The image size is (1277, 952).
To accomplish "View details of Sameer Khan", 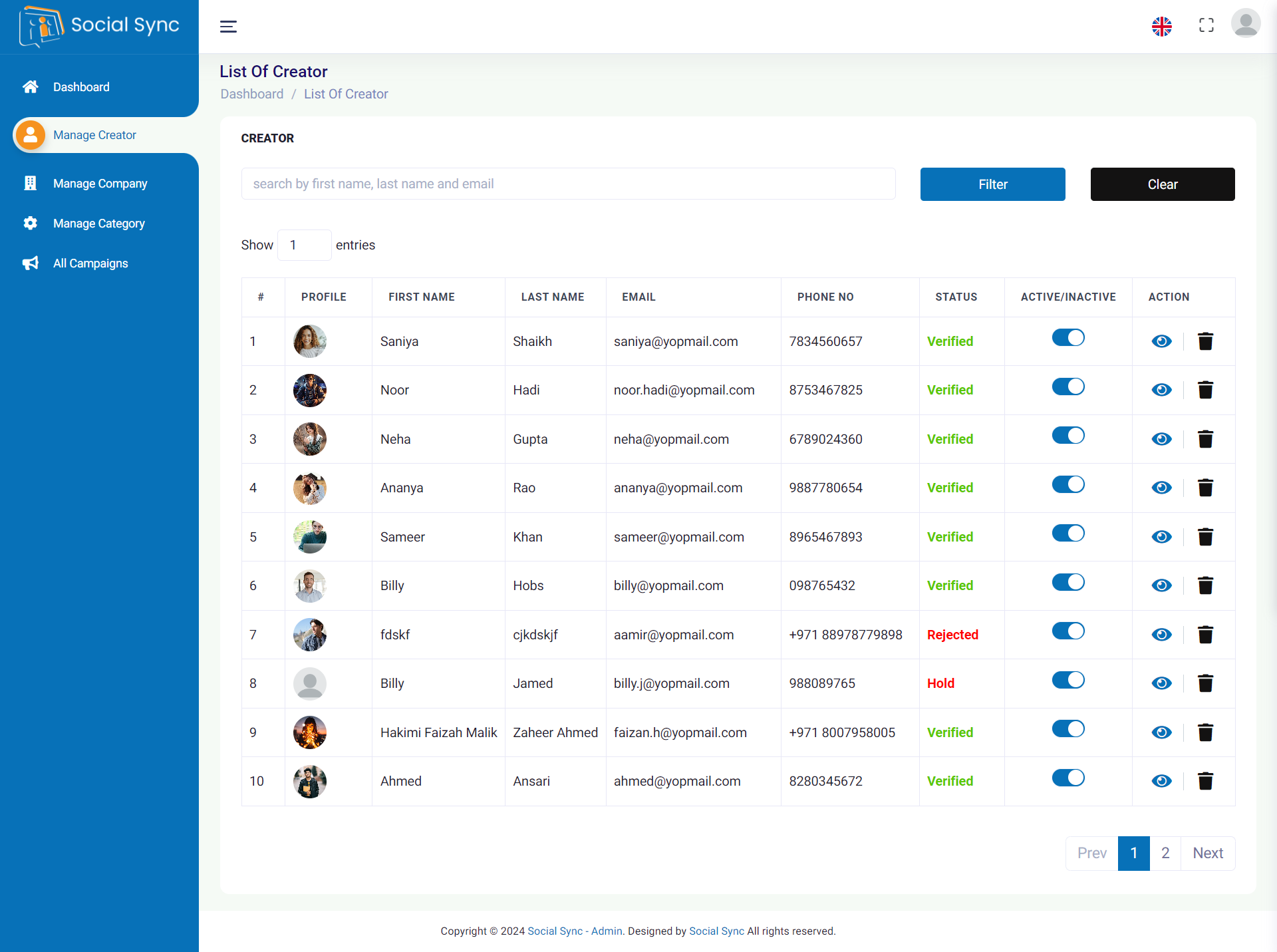I will 1161,537.
